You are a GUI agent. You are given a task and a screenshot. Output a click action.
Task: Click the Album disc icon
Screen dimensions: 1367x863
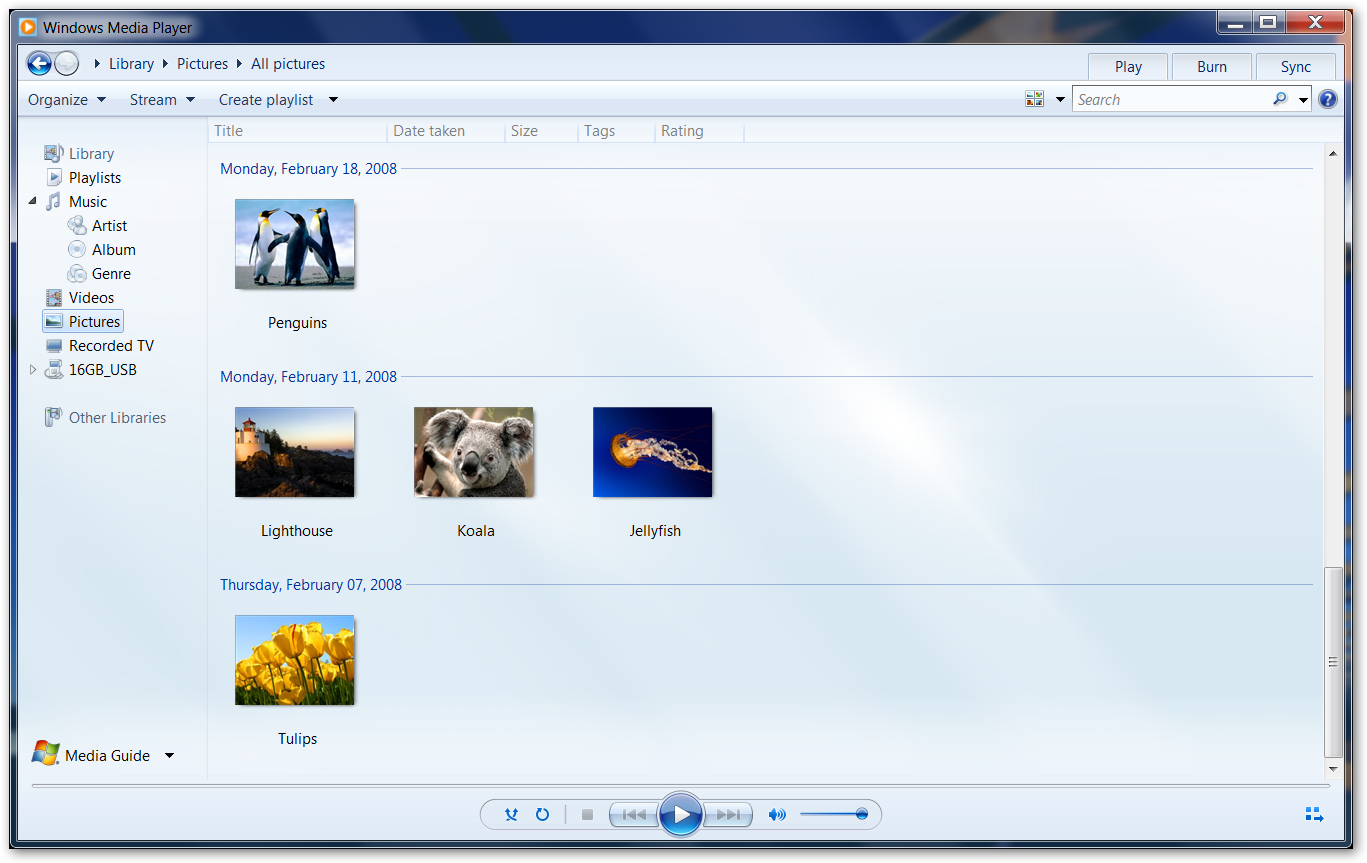(x=77, y=250)
